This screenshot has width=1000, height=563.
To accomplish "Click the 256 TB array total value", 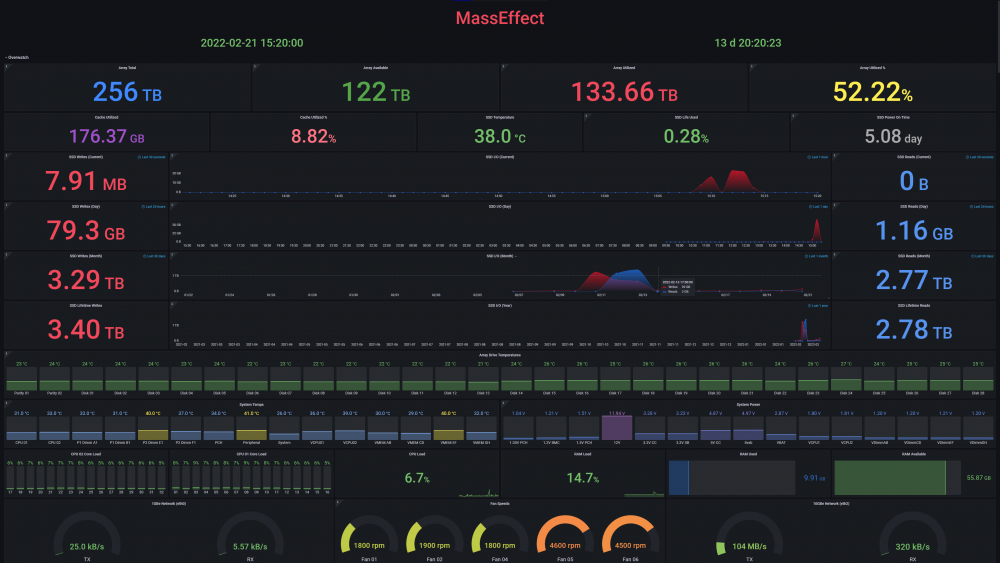I will (127, 92).
